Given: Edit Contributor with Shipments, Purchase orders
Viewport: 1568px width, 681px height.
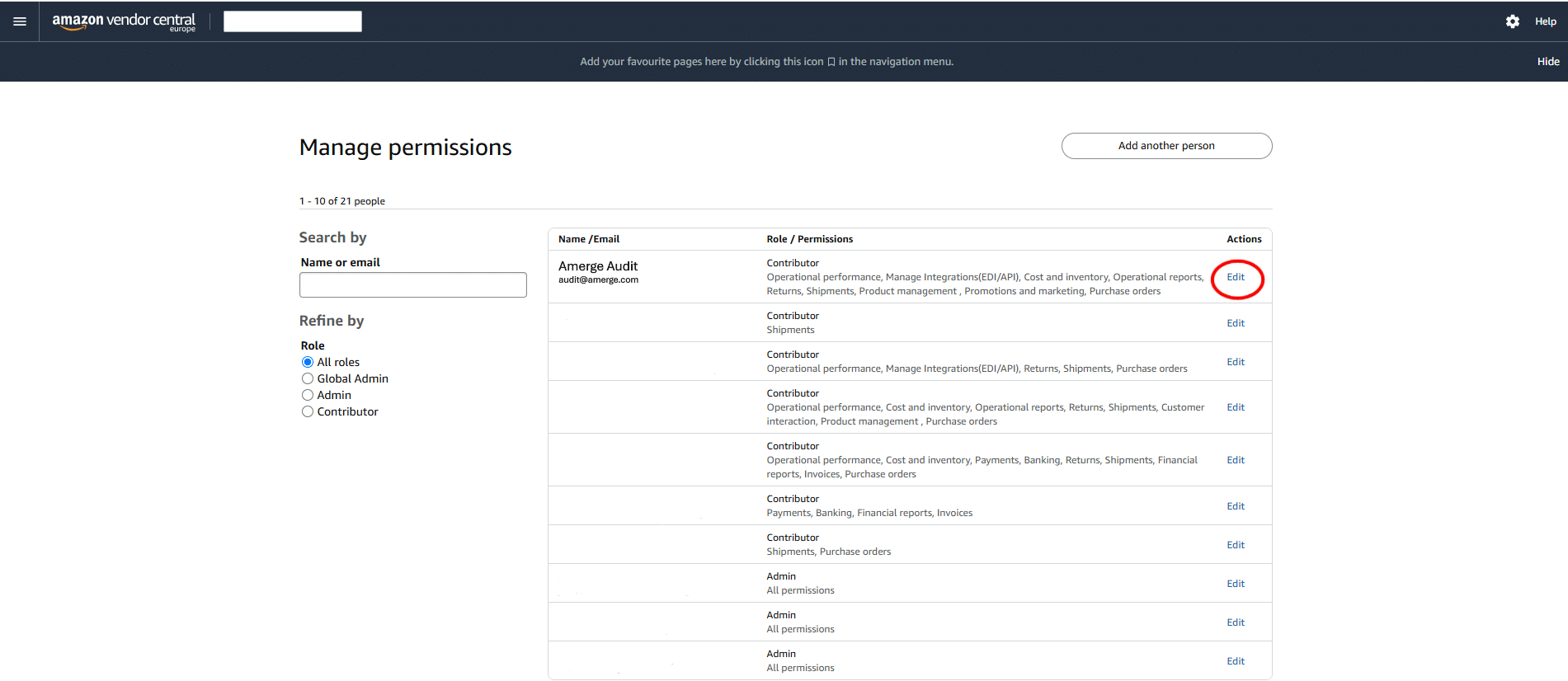Looking at the screenshot, I should pyautogui.click(x=1235, y=545).
